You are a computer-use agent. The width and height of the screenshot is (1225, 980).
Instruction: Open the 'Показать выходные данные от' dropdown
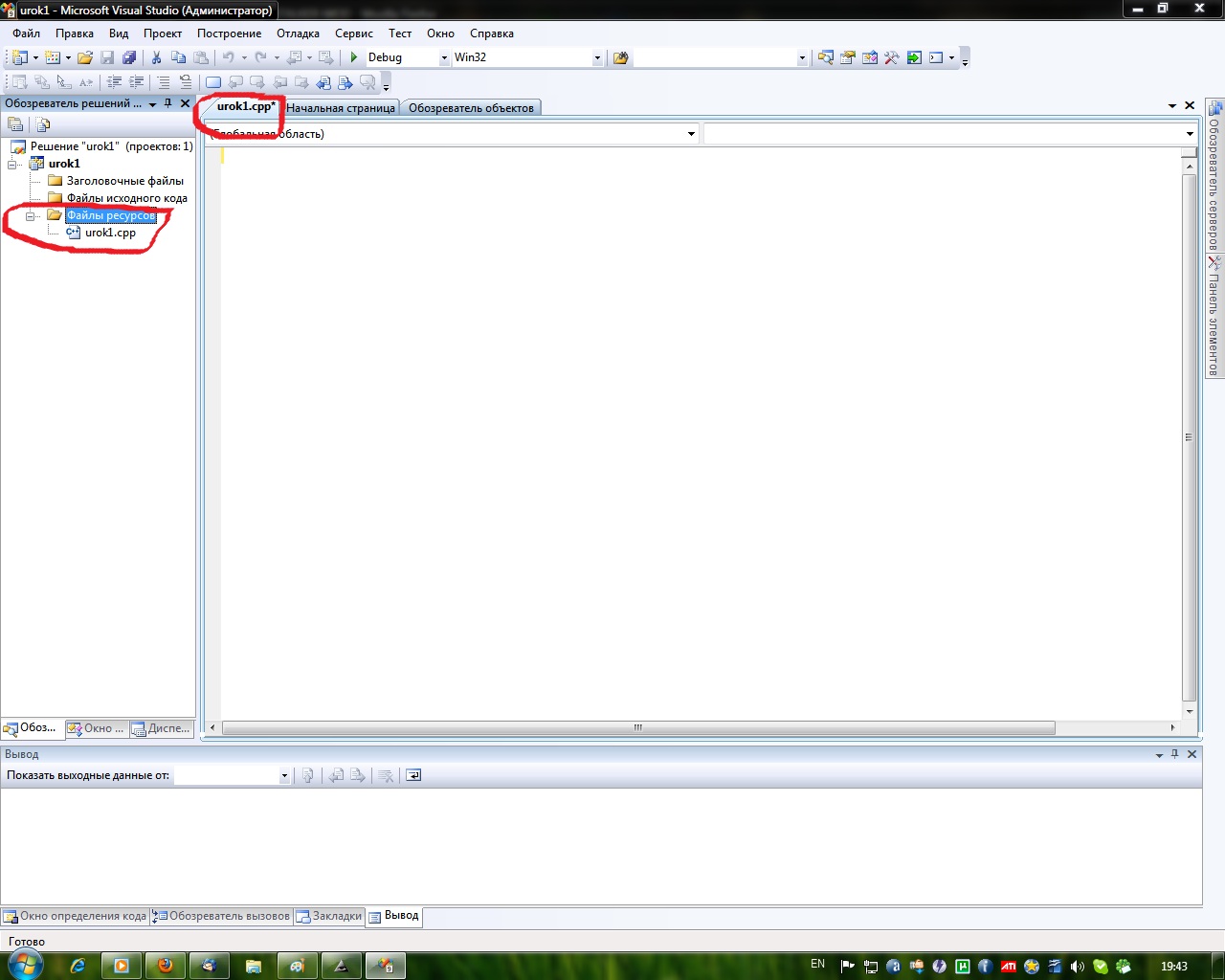coord(284,776)
